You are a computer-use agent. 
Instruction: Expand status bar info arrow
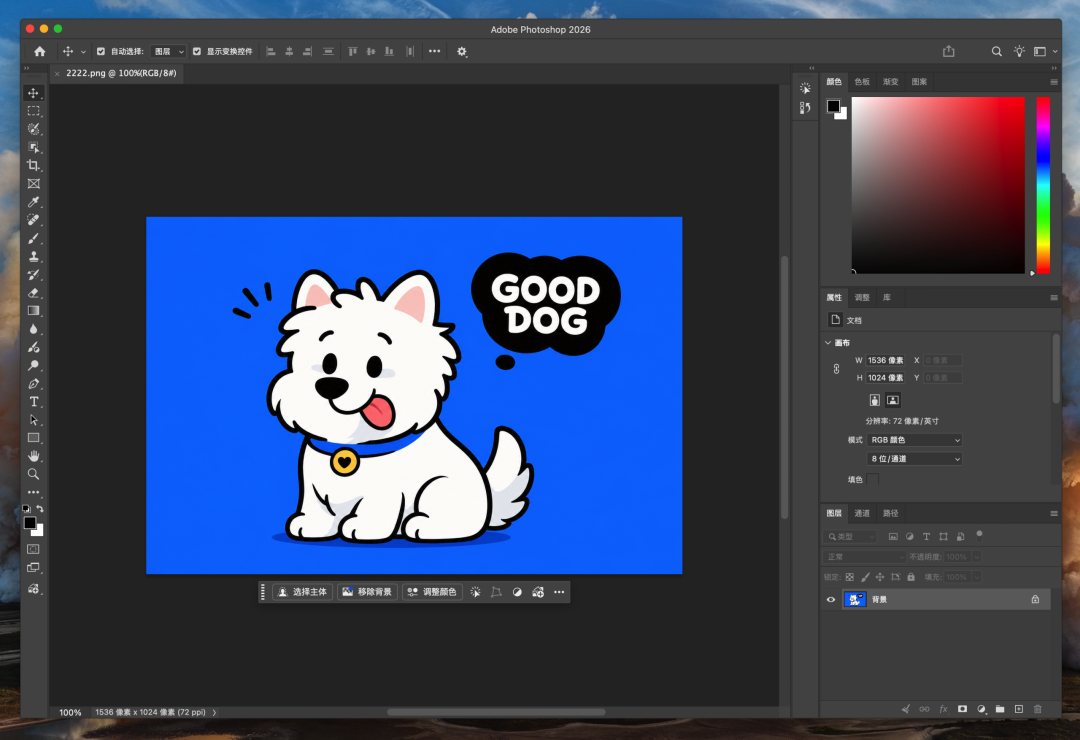pos(214,712)
